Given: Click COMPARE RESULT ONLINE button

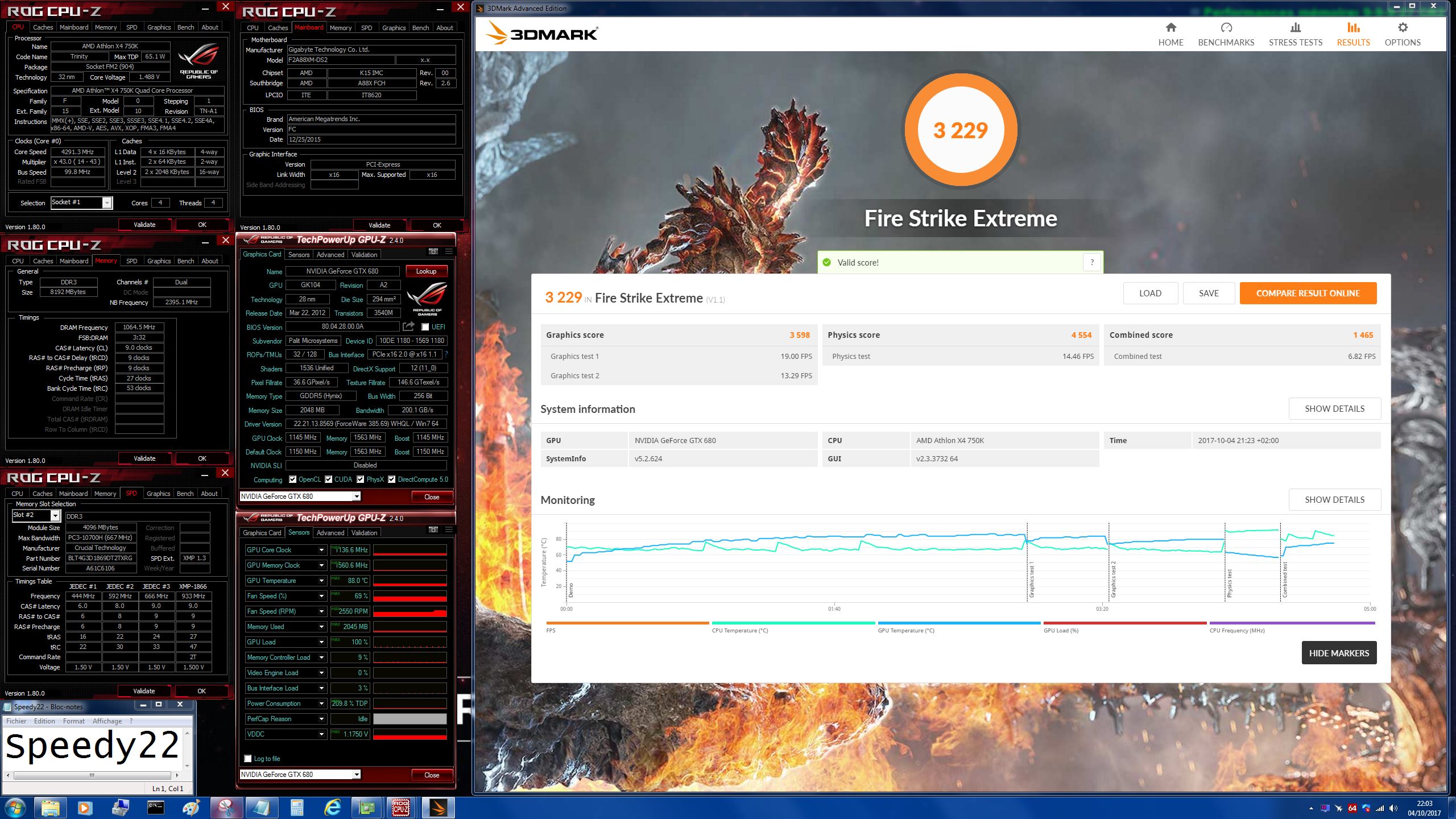Looking at the screenshot, I should (1308, 293).
